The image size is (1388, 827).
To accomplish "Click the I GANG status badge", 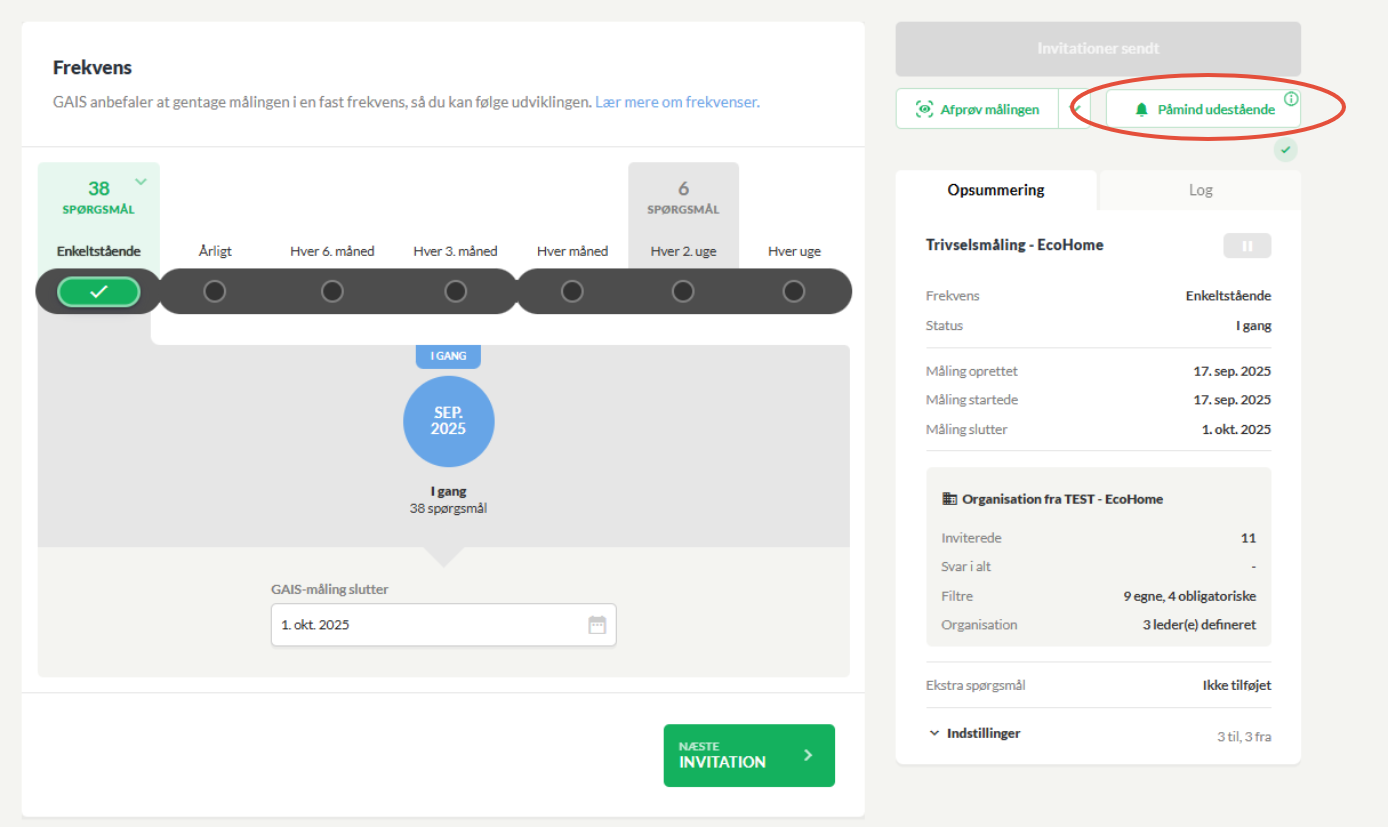I will pos(448,356).
